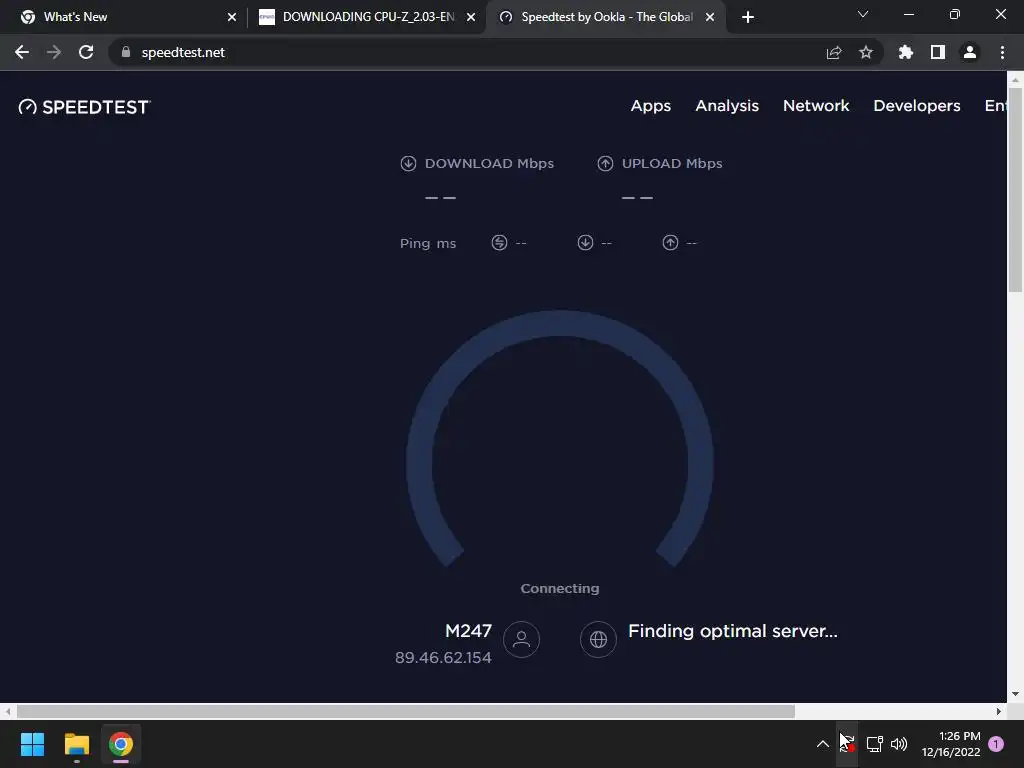Image resolution: width=1024 pixels, height=768 pixels.
Task: Open the search tabs chevron
Action: tap(863, 14)
